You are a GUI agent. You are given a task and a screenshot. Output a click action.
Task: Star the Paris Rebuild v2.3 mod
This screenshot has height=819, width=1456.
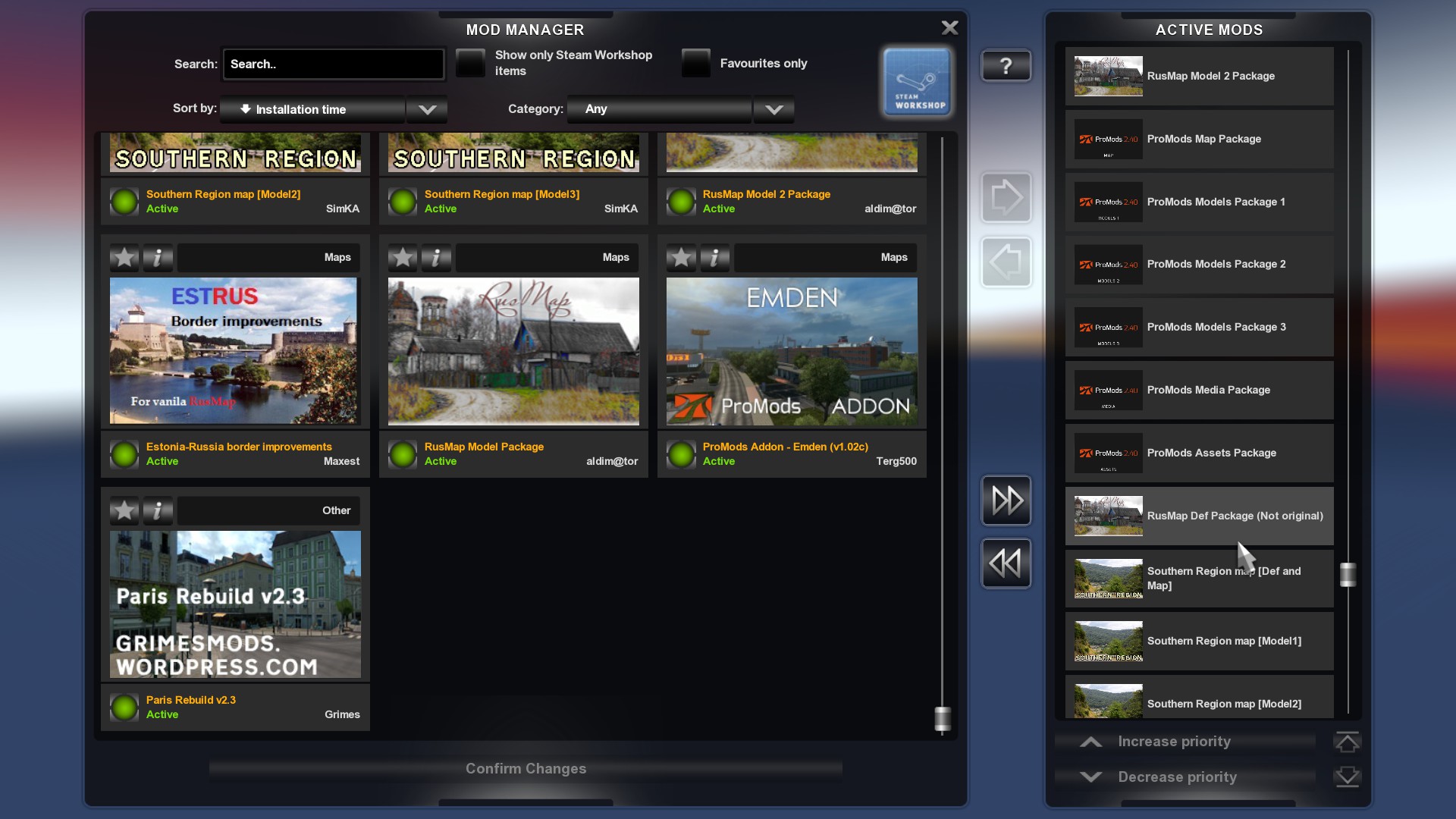click(x=124, y=511)
